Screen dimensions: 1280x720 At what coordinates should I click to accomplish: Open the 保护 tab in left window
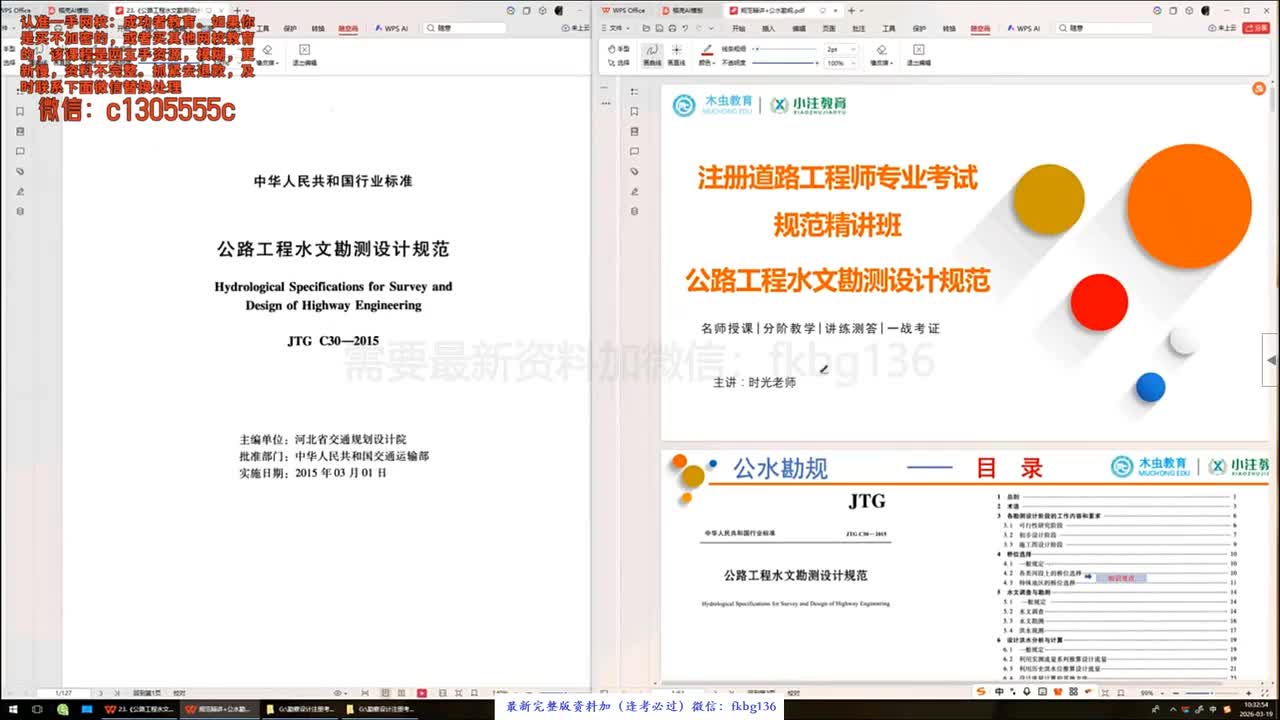coord(290,29)
